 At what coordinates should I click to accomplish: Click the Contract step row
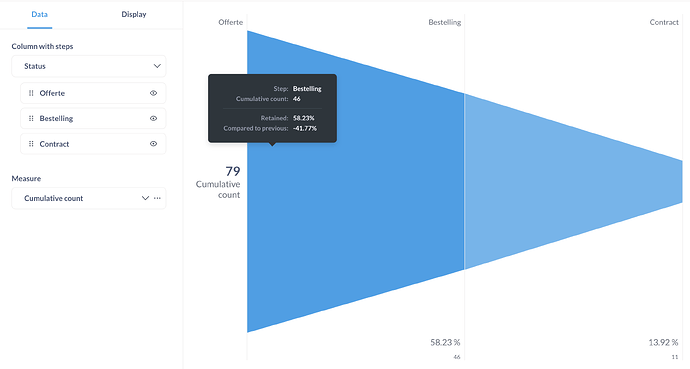93,144
